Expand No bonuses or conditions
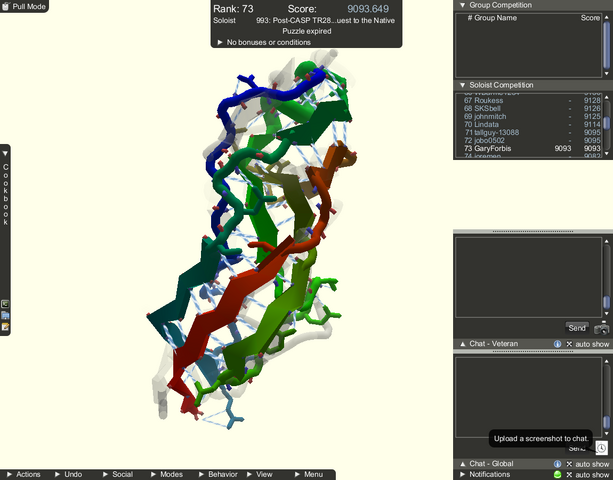Viewport: 613px width, 480px height. 220,42
